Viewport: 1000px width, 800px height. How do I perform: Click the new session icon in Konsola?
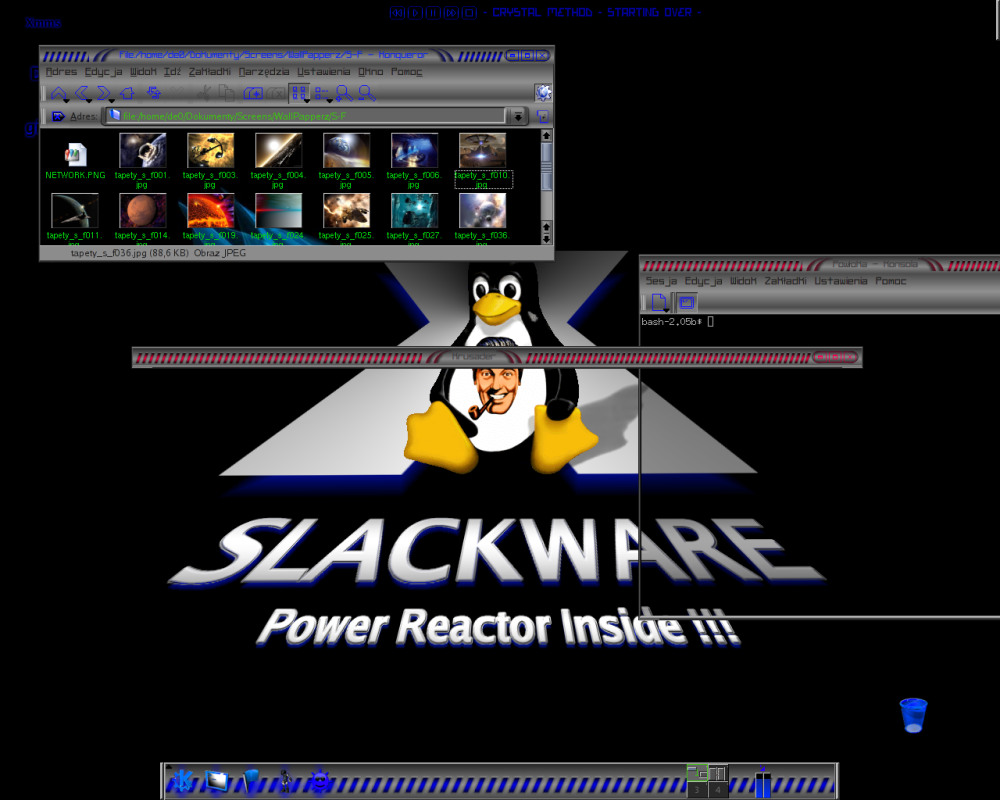click(x=659, y=302)
